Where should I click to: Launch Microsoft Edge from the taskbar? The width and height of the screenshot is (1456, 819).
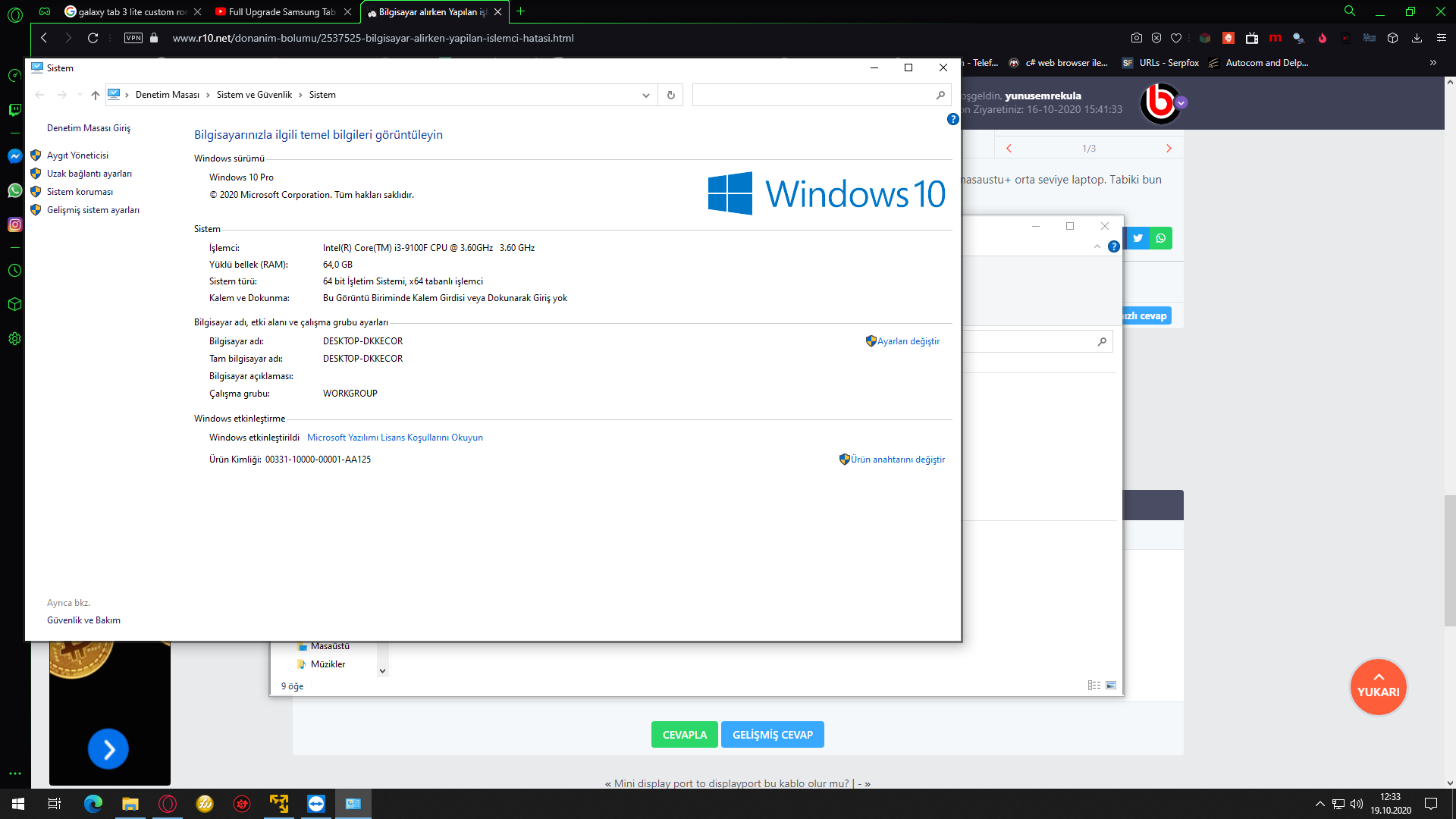click(x=93, y=804)
